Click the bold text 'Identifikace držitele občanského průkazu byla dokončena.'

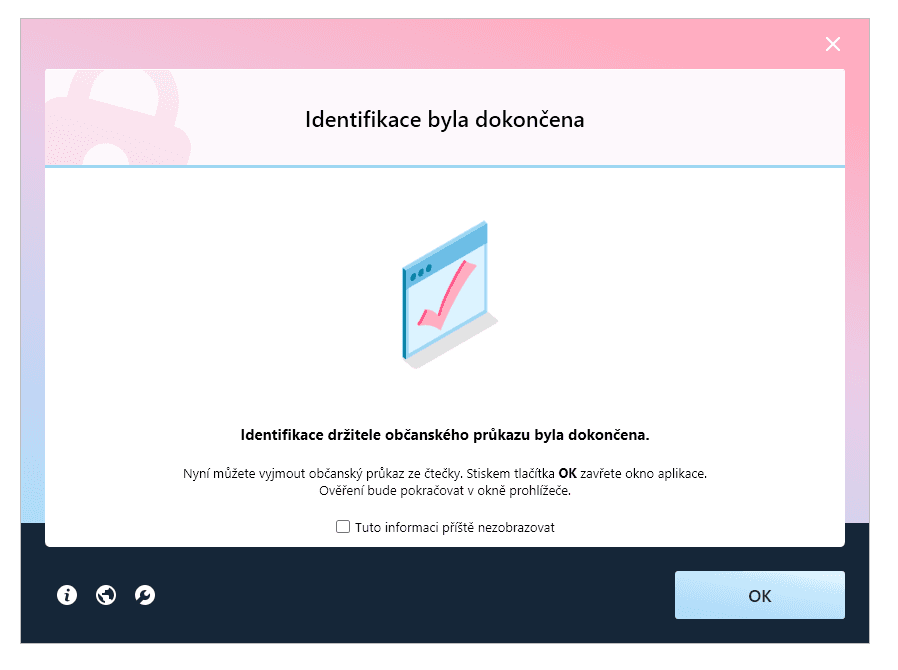coord(444,435)
